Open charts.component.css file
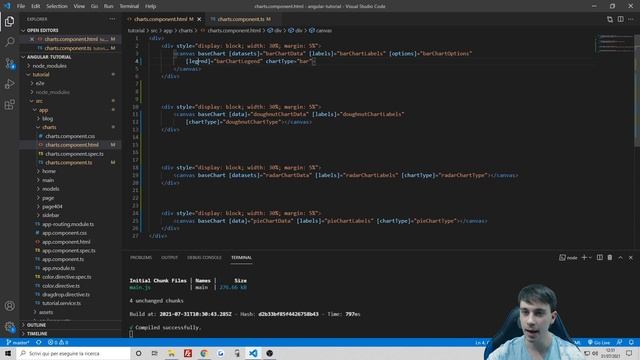This screenshot has height=360, width=640. 70,136
